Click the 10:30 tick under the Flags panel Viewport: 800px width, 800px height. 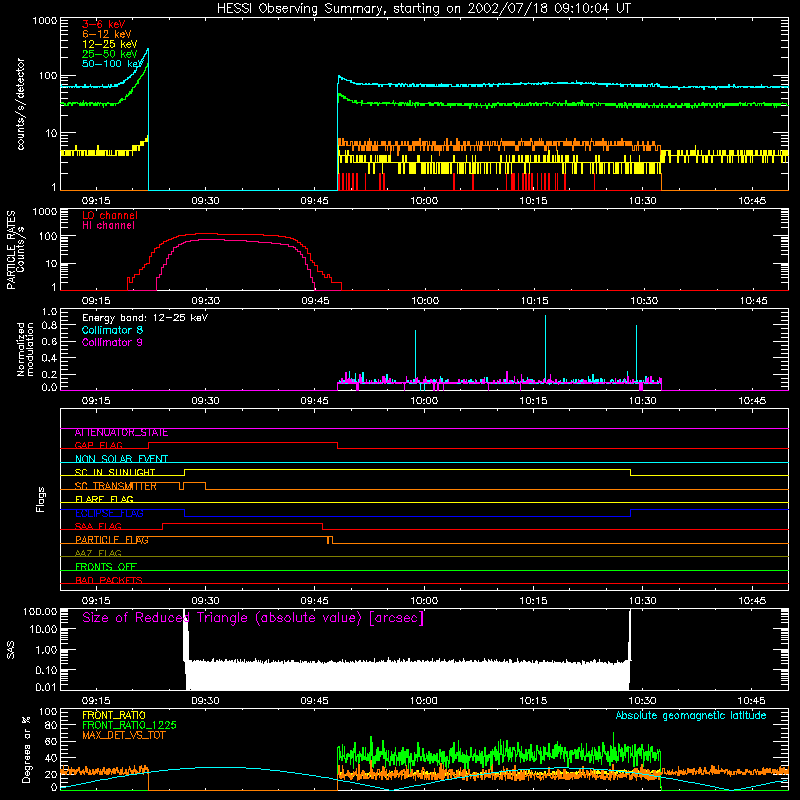pyautogui.click(x=642, y=601)
